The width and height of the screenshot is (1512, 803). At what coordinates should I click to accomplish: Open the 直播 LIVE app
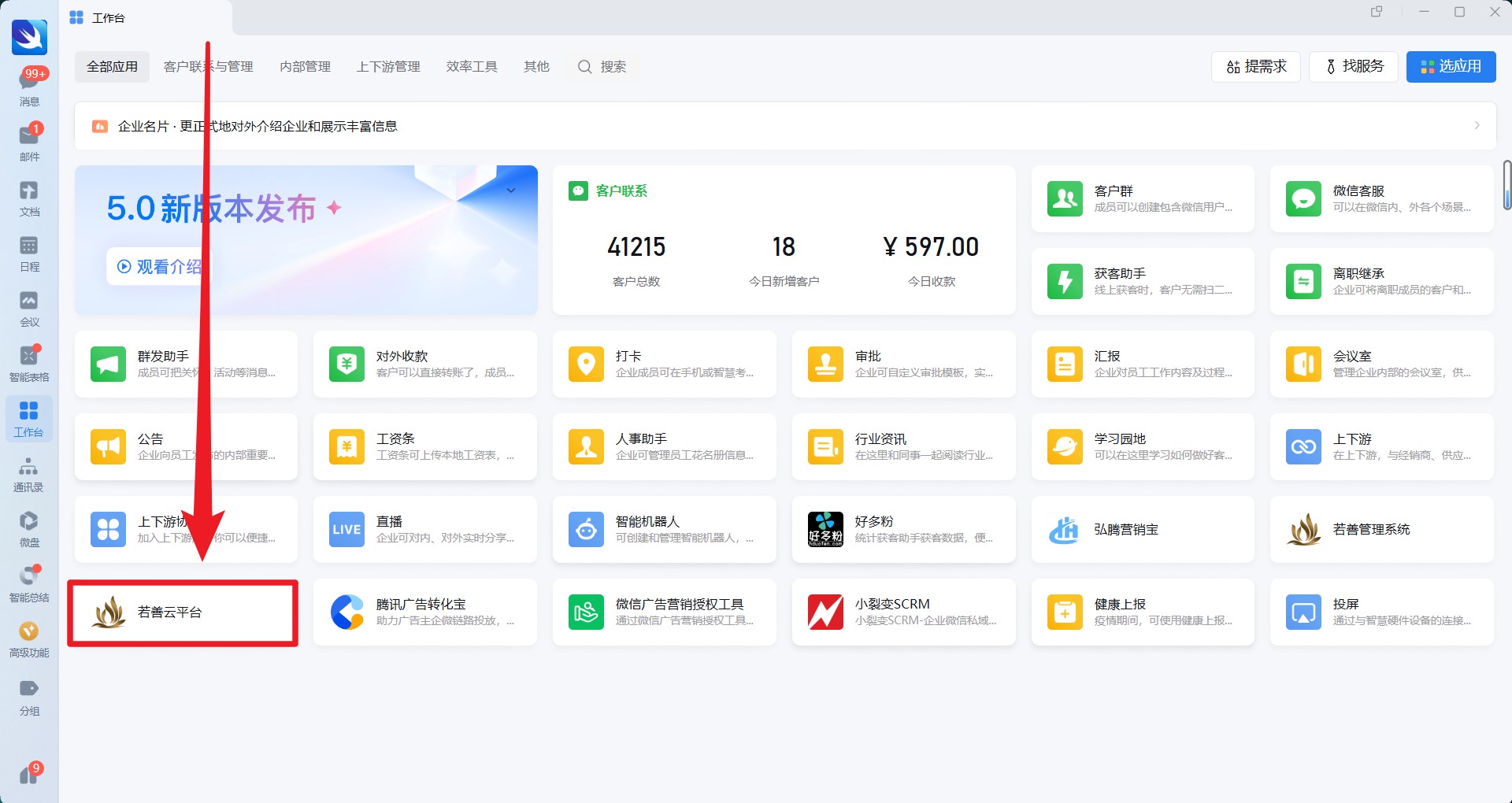[425, 529]
